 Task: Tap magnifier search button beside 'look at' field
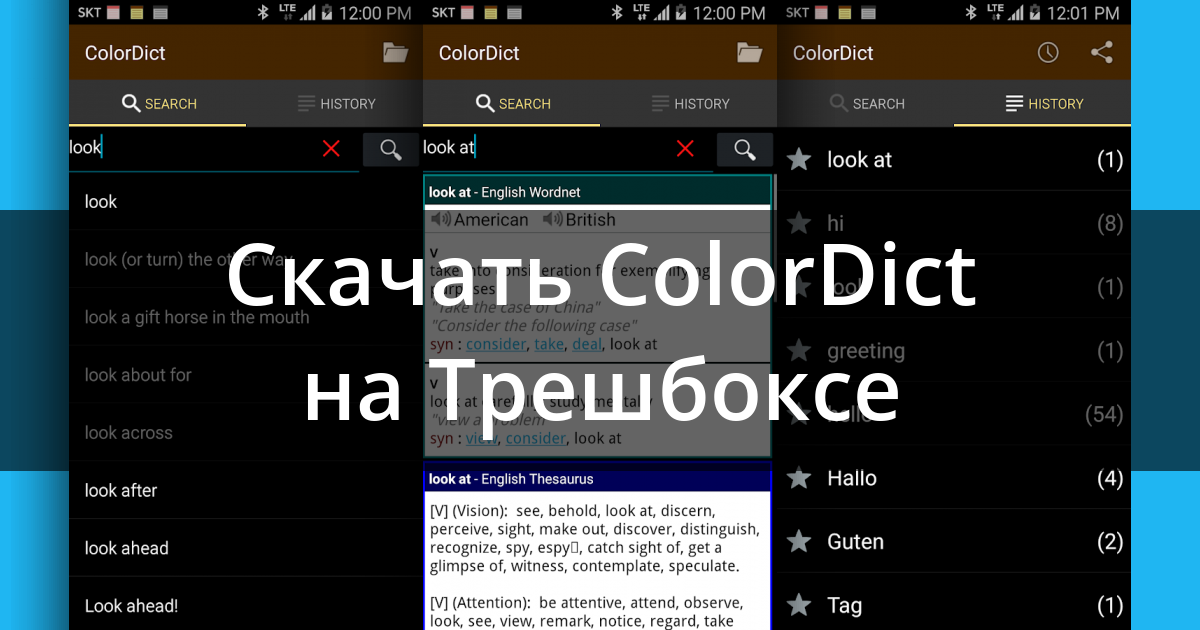coord(745,149)
